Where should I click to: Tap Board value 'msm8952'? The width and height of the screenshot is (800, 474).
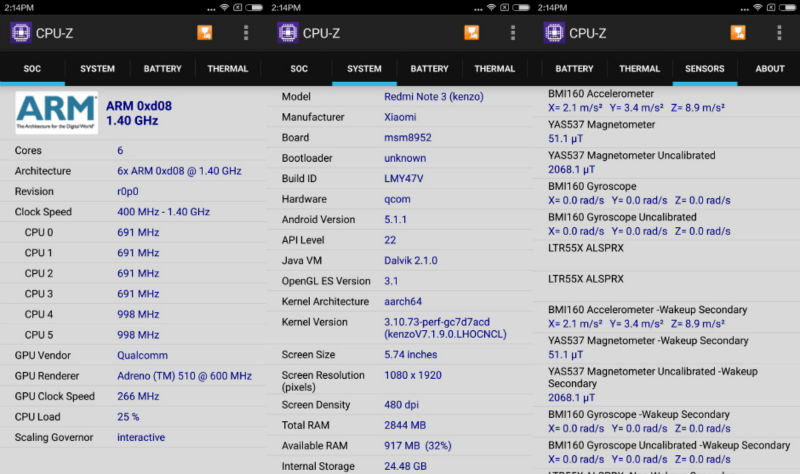408,137
